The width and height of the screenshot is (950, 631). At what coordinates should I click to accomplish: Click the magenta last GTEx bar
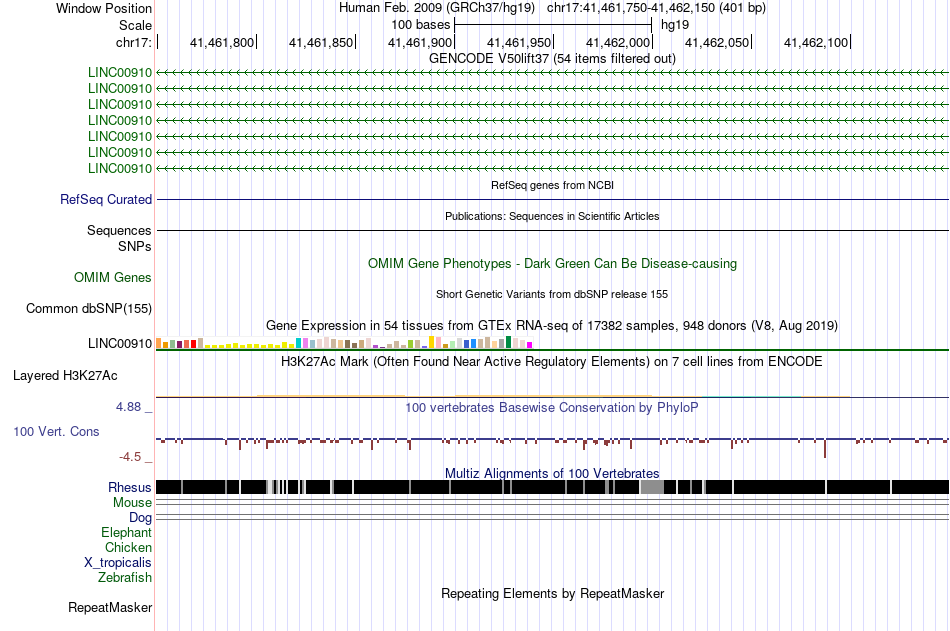coord(530,345)
